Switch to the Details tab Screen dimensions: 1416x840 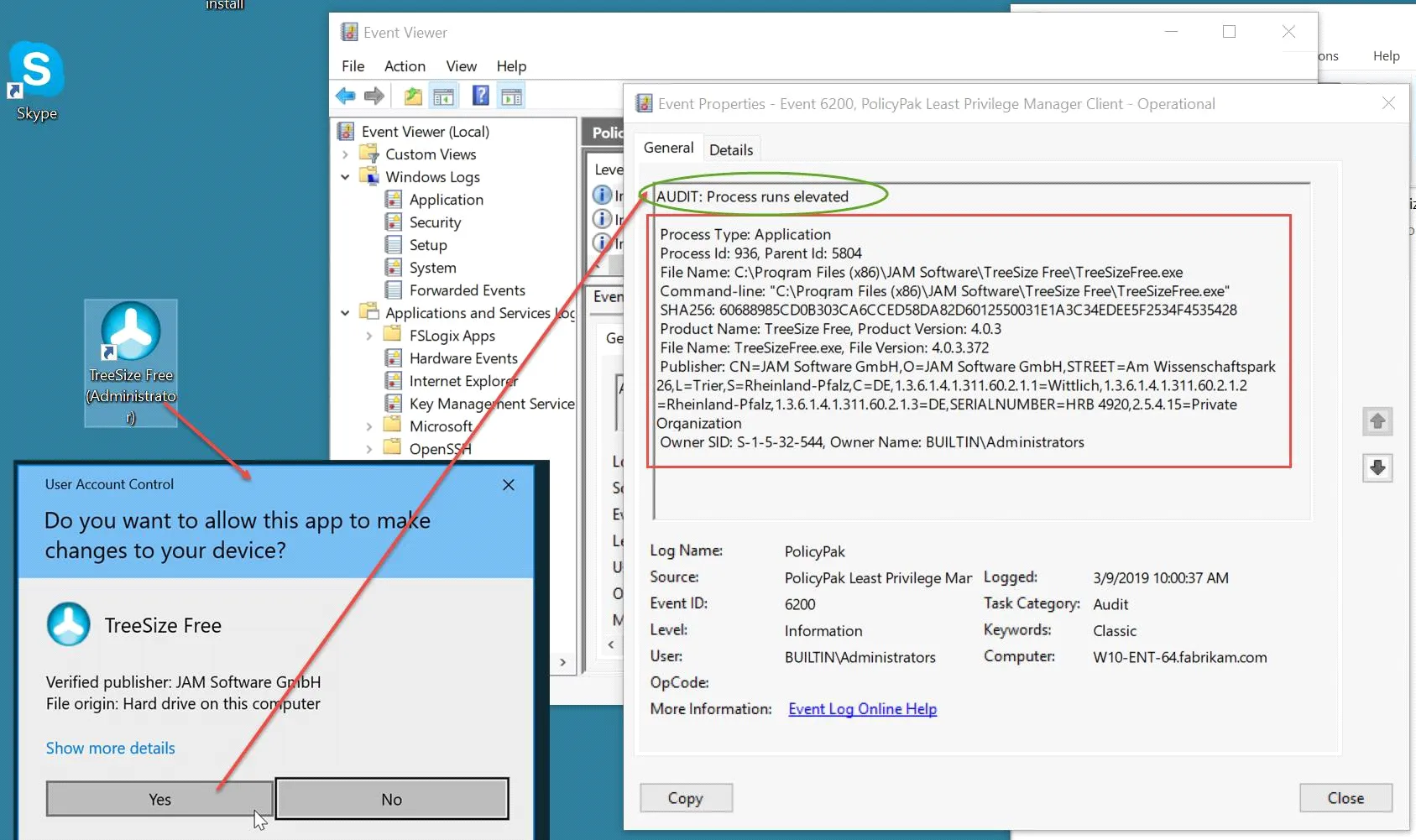(731, 149)
